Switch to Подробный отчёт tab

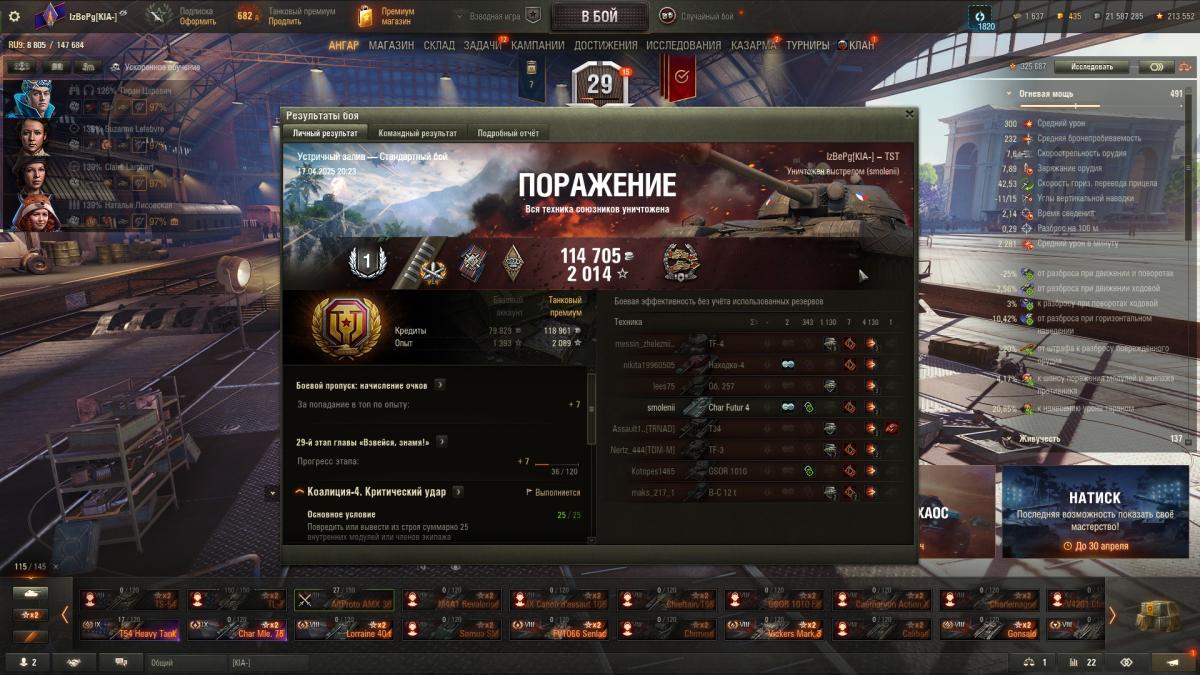click(x=508, y=133)
